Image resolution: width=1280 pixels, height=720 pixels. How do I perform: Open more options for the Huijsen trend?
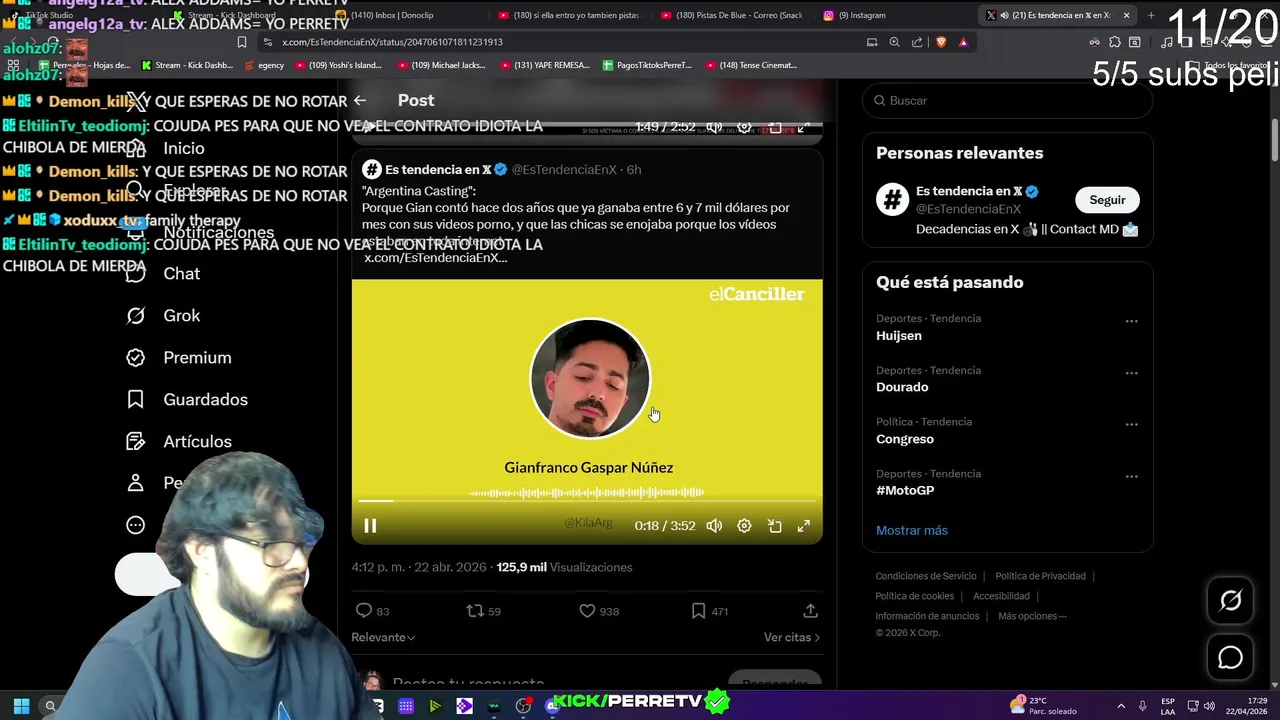(1131, 321)
